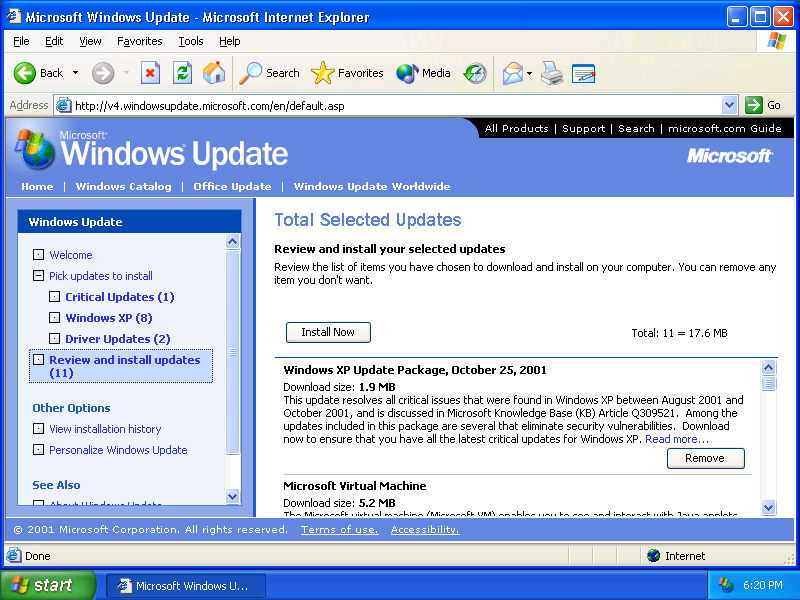This screenshot has height=600, width=800.
Task: Click the updates list scrollbar thumb
Action: [x=768, y=383]
